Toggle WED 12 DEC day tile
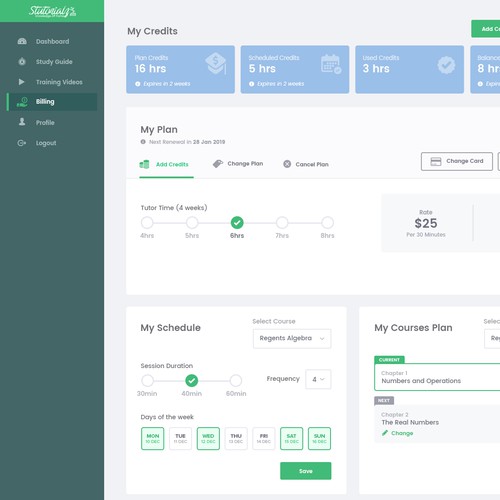This screenshot has width=500, height=500. 208,438
